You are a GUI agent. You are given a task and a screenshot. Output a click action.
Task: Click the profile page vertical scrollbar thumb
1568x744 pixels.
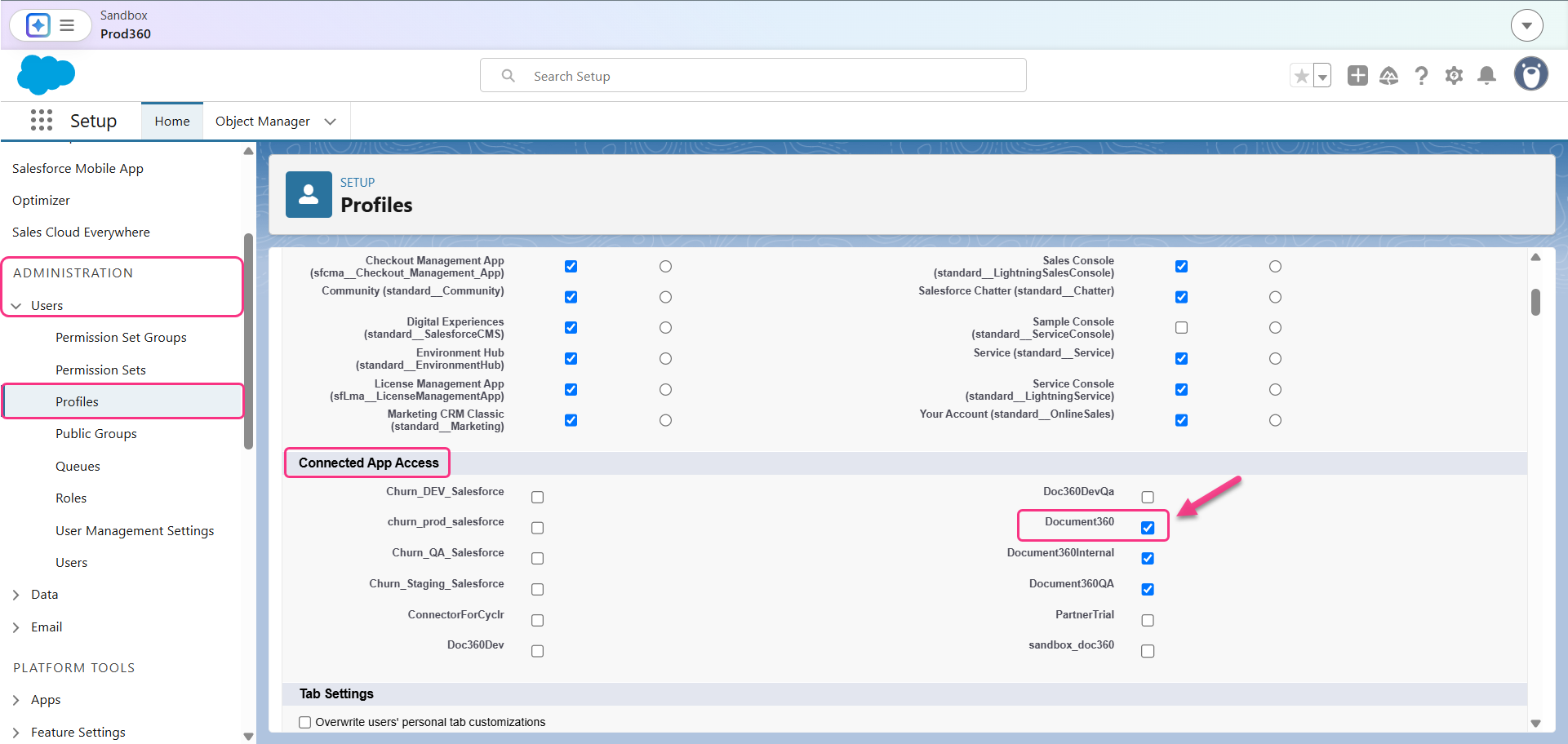(x=1535, y=302)
